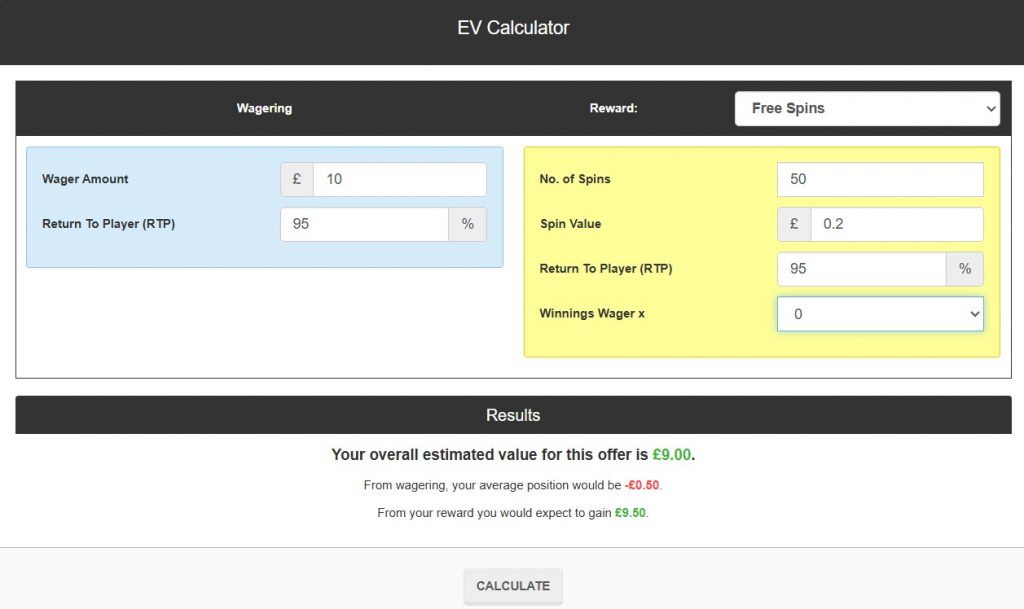Viewport: 1024px width, 609px height.
Task: Click the percent symbol in Reward RTP
Action: (x=965, y=269)
